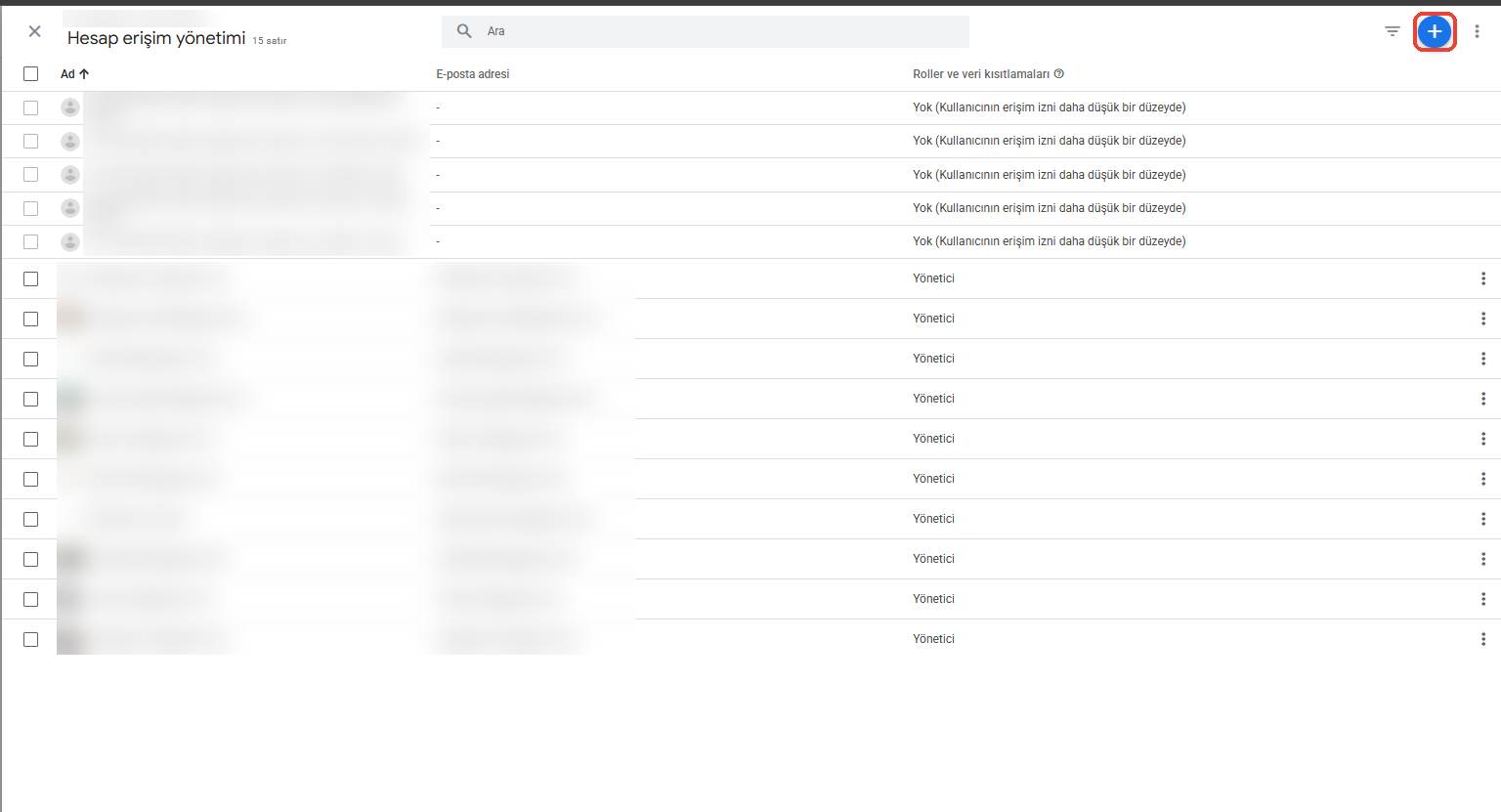Viewport: 1501px width, 812px height.
Task: Check the first Yönetici row checkbox
Action: 31,279
